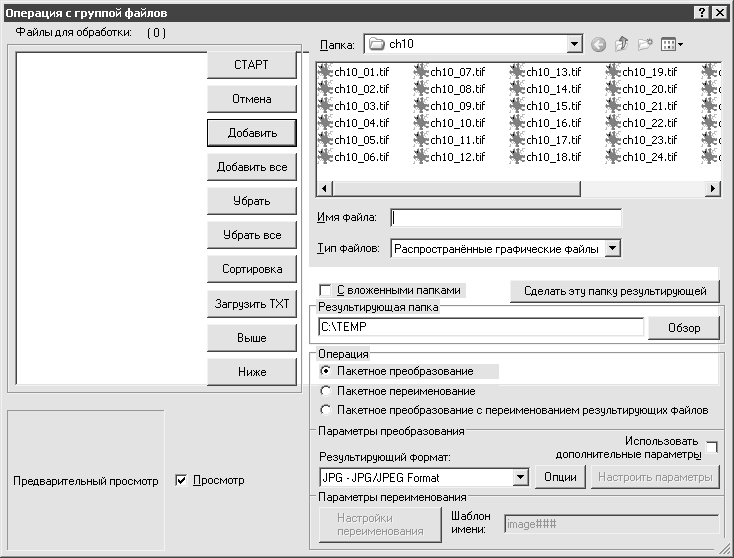734x558 pixels.
Task: Enable Использовать дополнительные параметры checkbox
Action: point(711,448)
